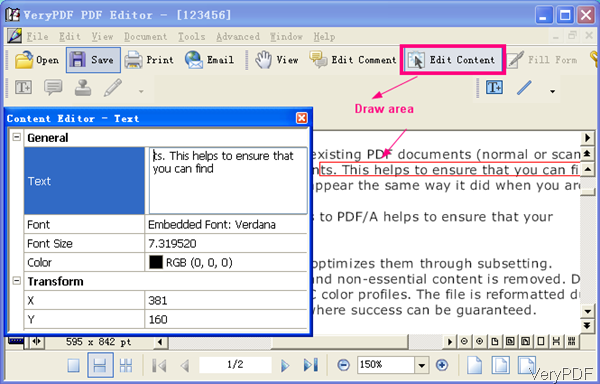Select single page layout icon

[73, 365]
